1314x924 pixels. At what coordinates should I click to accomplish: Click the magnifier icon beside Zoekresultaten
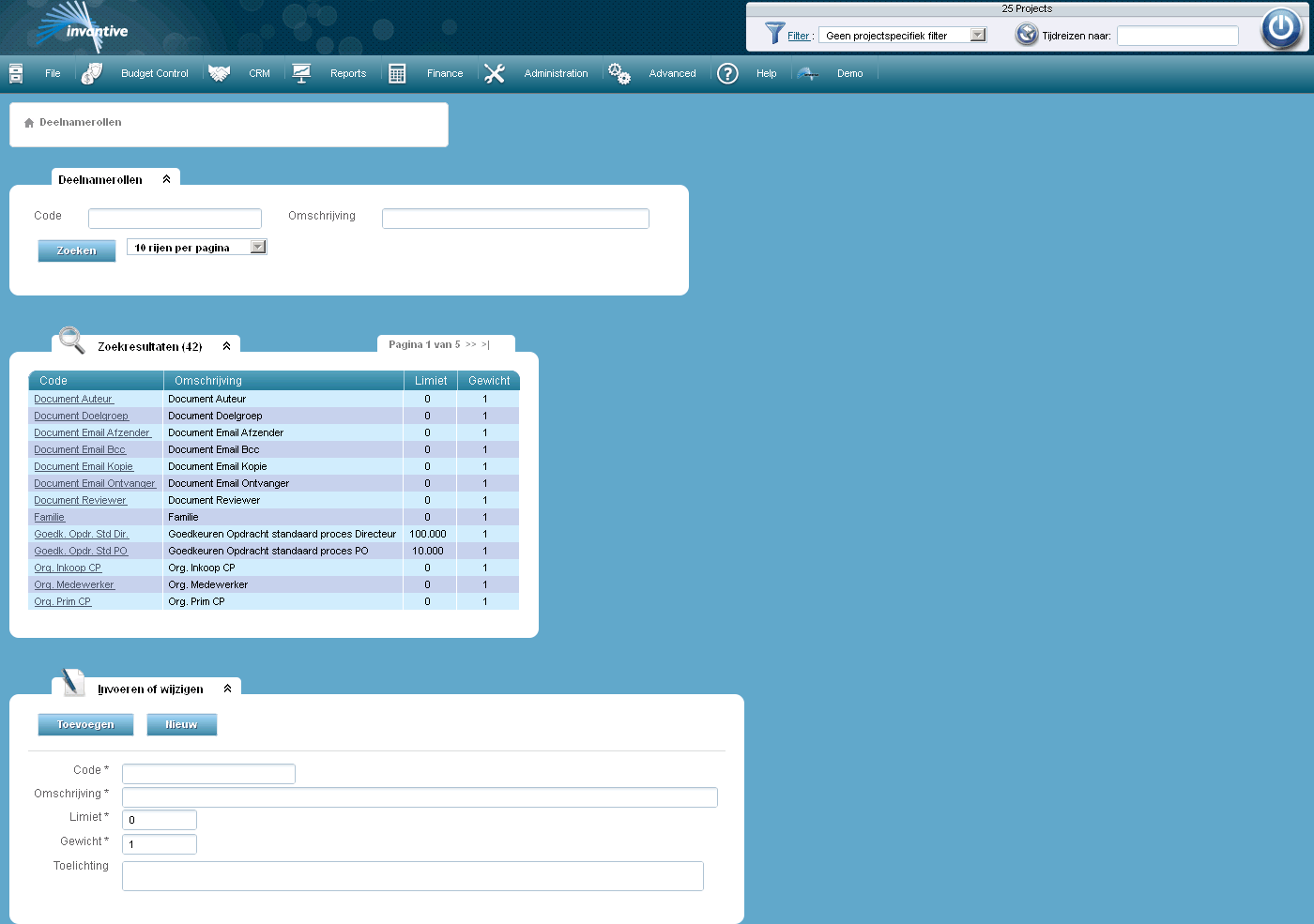point(71,340)
